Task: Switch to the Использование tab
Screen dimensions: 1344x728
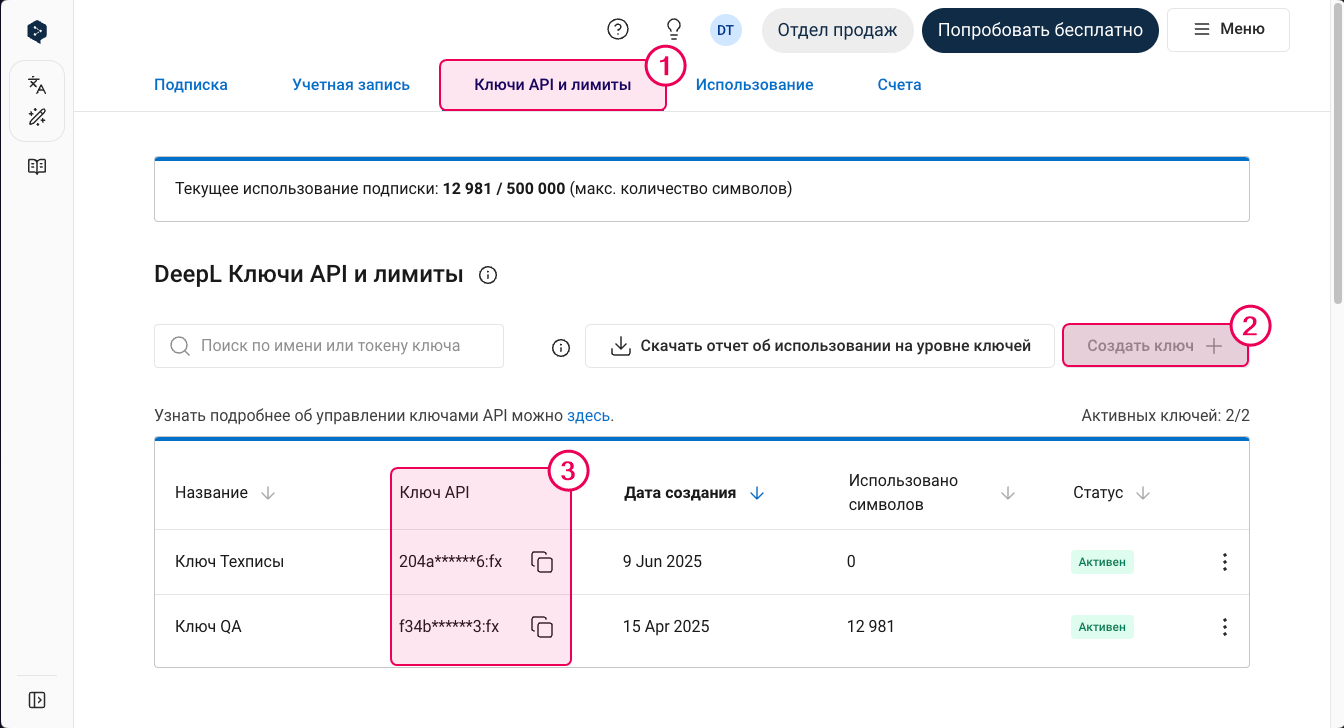Action: 755,85
